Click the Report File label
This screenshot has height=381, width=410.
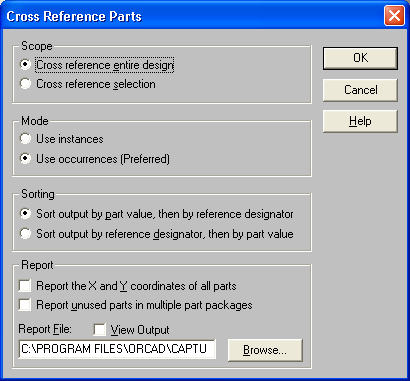pos(45,329)
